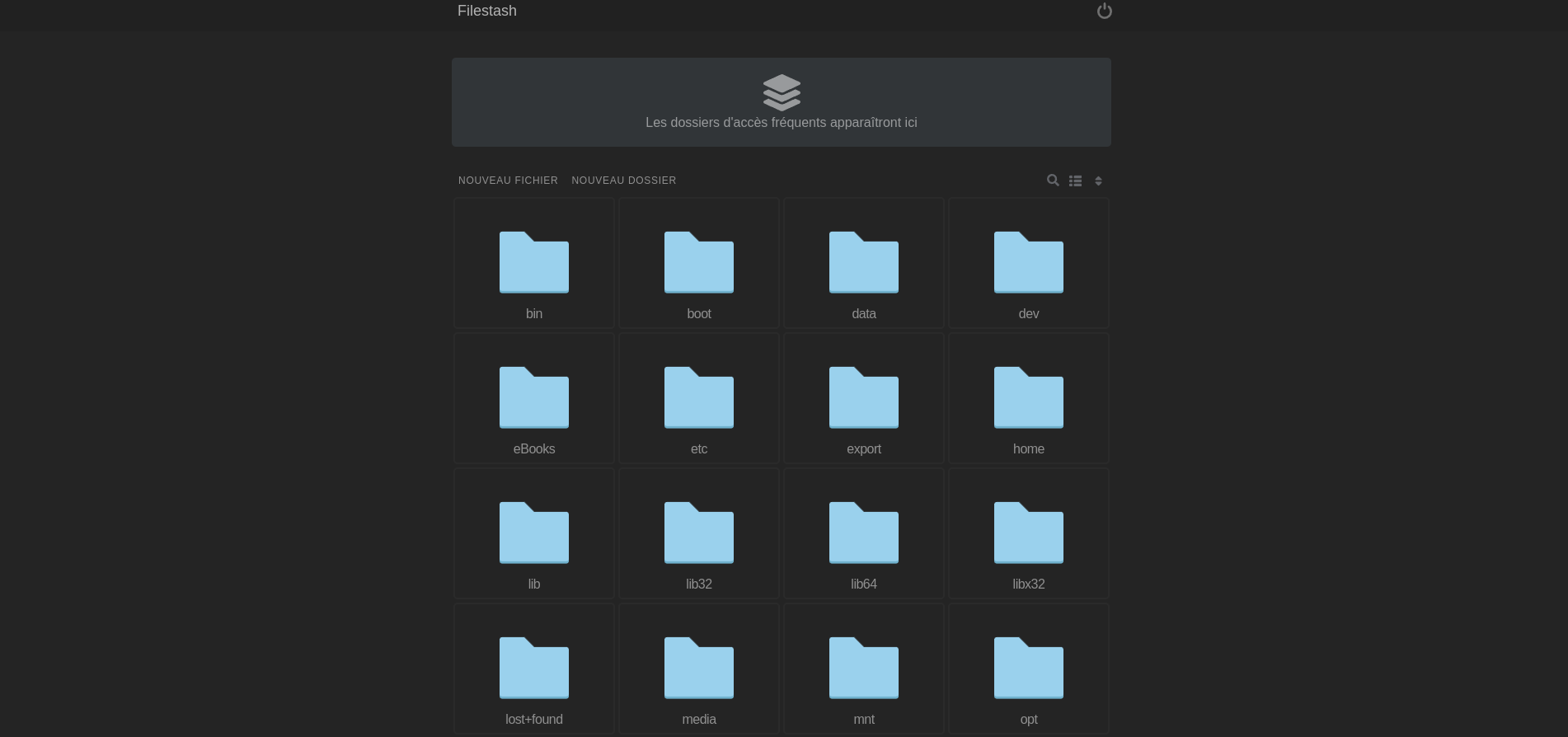This screenshot has height=737, width=1568.
Task: Open the lib folder icon
Action: click(534, 533)
